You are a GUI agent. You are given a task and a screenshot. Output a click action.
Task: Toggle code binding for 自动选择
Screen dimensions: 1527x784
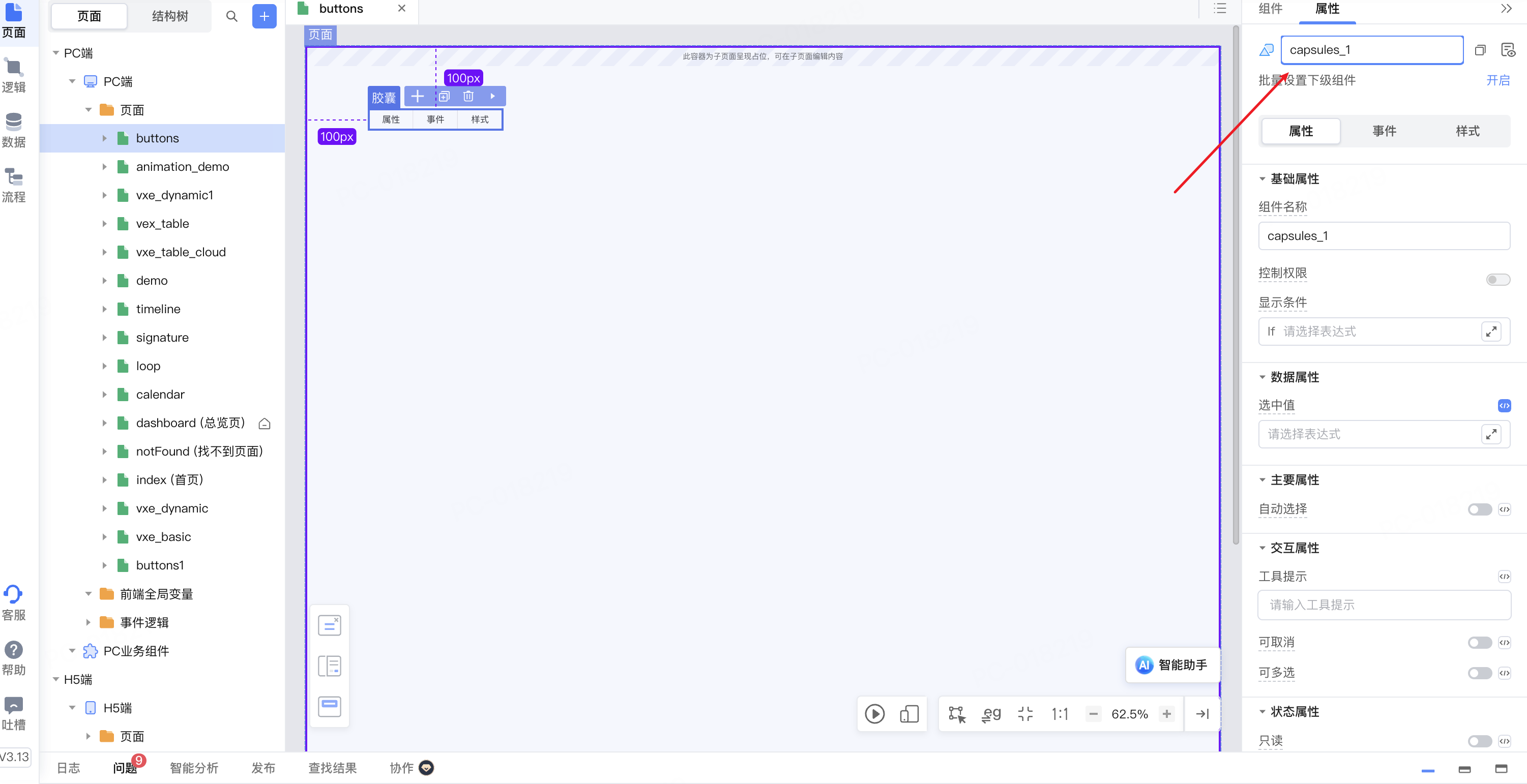point(1505,509)
